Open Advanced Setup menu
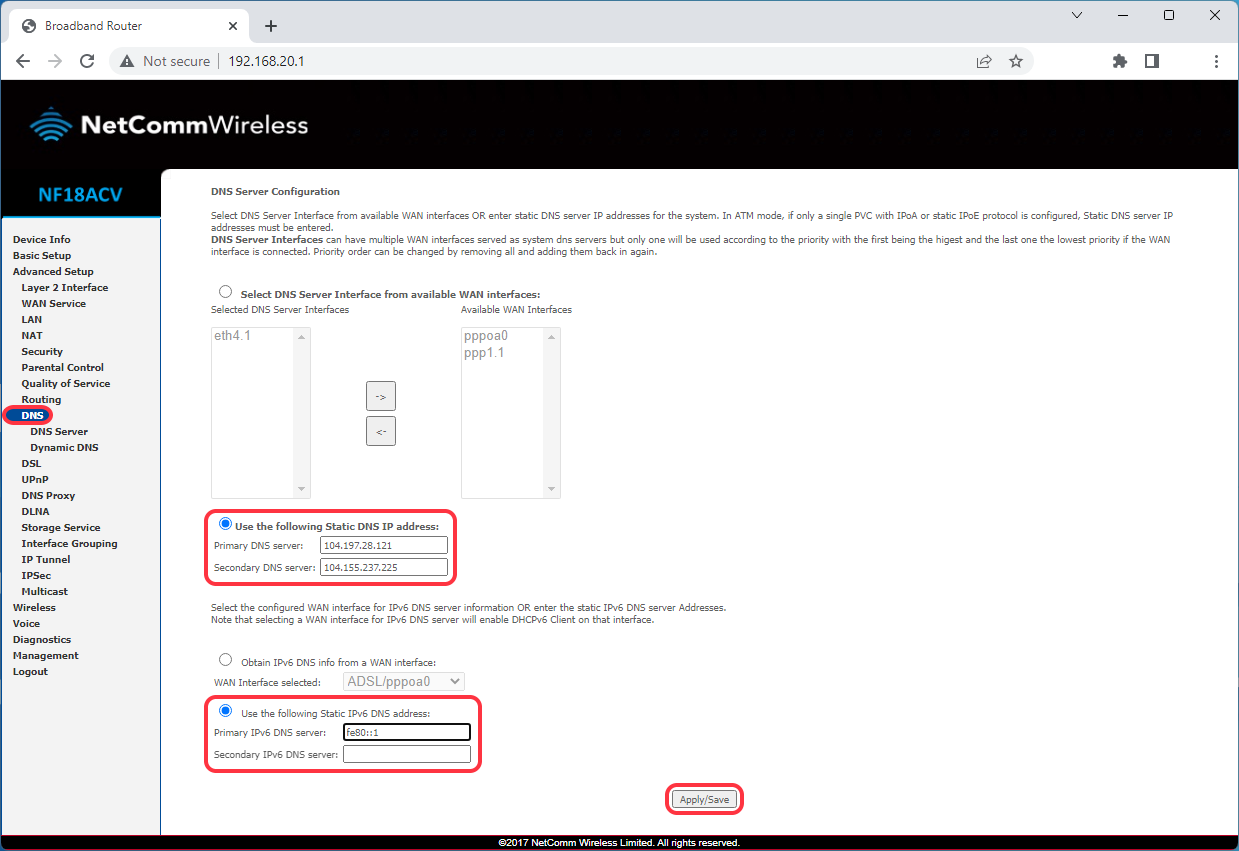 pyautogui.click(x=53, y=271)
